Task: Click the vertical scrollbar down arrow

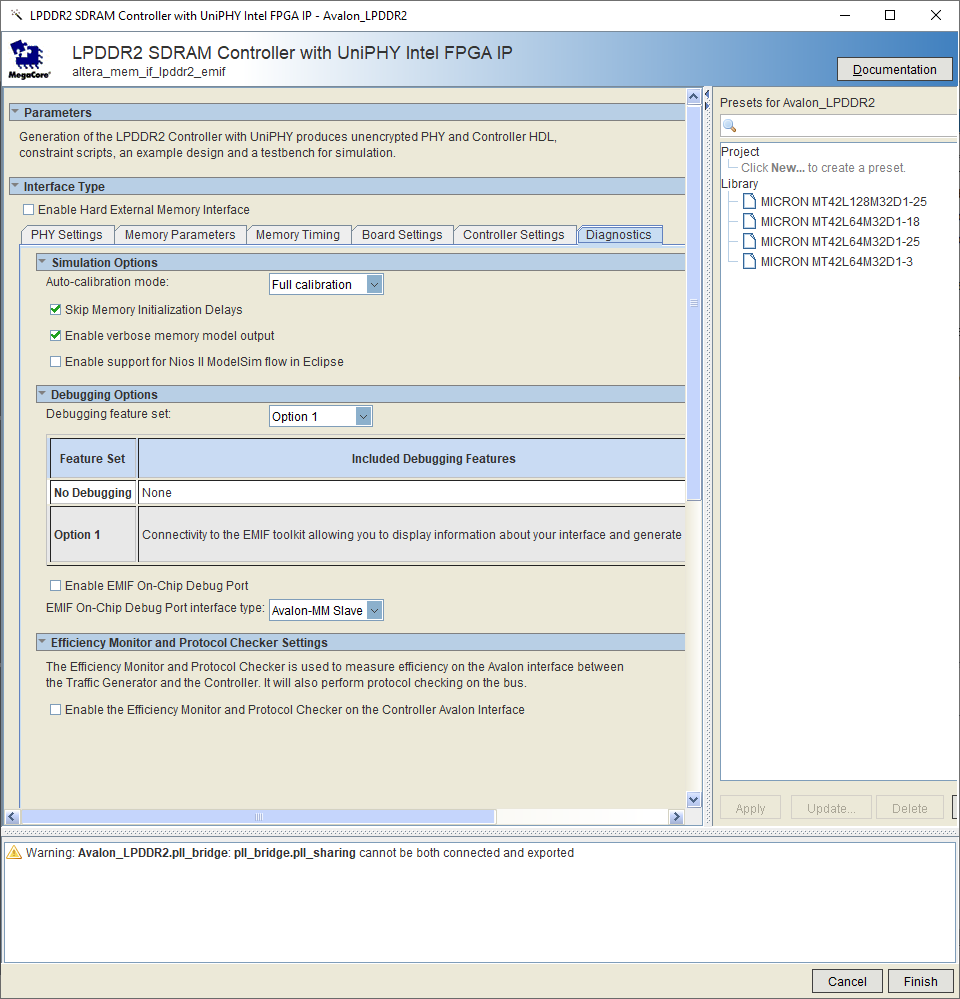Action: tap(694, 799)
